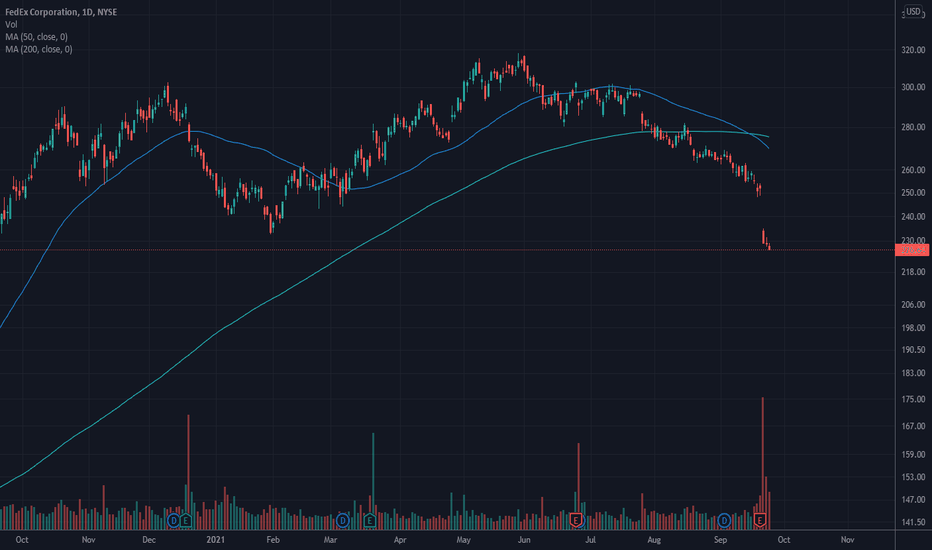Click the tallest red volume bar in September

(763, 463)
